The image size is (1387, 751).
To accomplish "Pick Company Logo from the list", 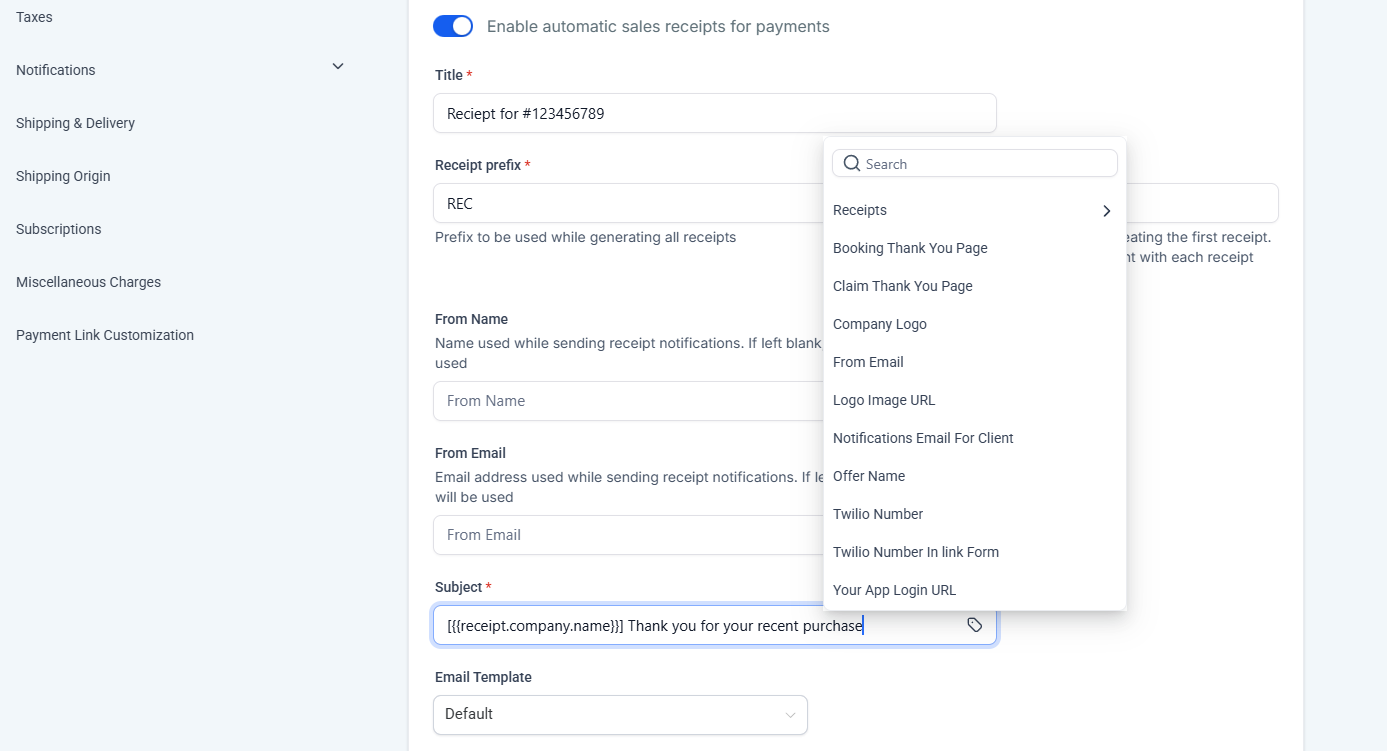I will (x=879, y=324).
